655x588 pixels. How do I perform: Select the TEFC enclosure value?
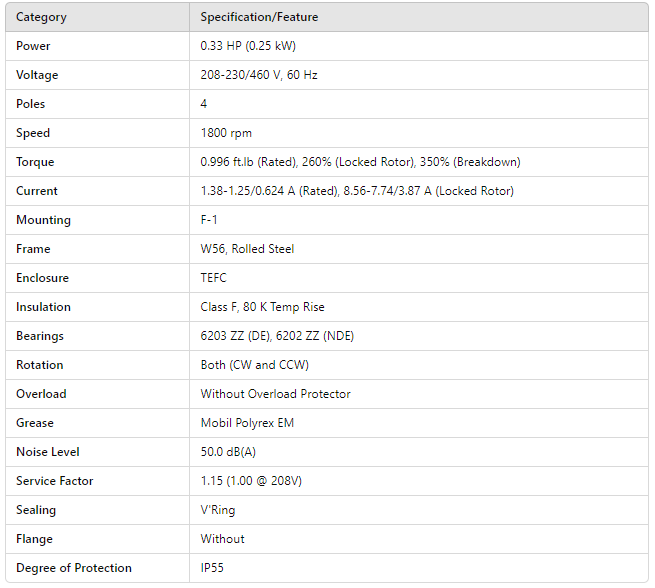[216, 278]
